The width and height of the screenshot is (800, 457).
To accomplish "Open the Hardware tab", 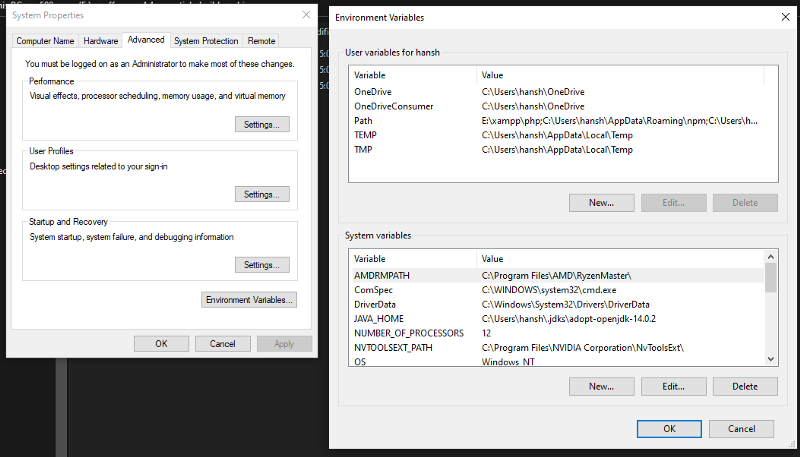I will click(101, 41).
